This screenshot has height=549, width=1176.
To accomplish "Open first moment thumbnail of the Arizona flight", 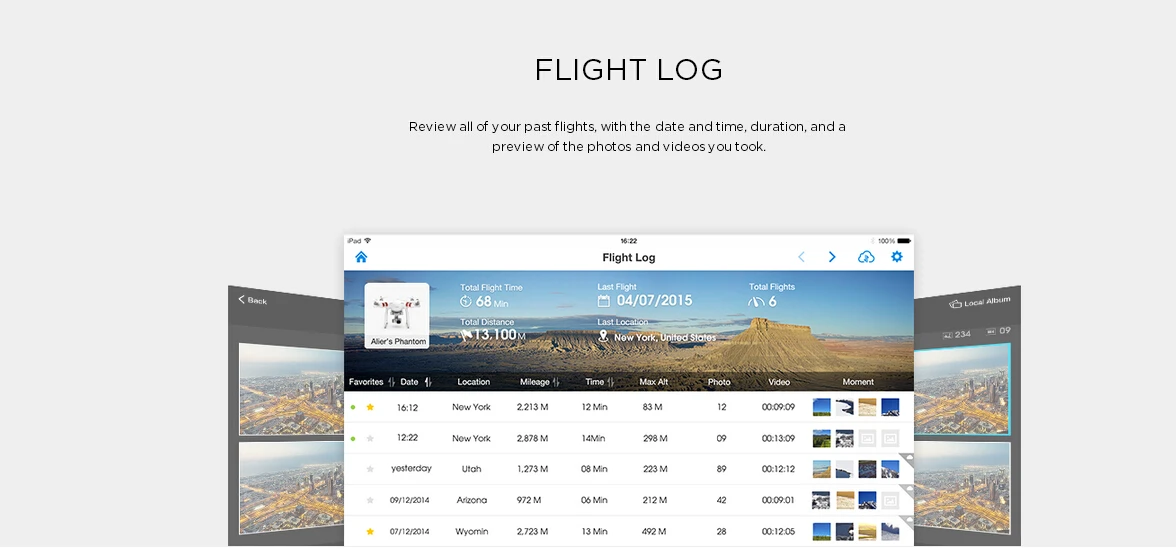I will (822, 500).
